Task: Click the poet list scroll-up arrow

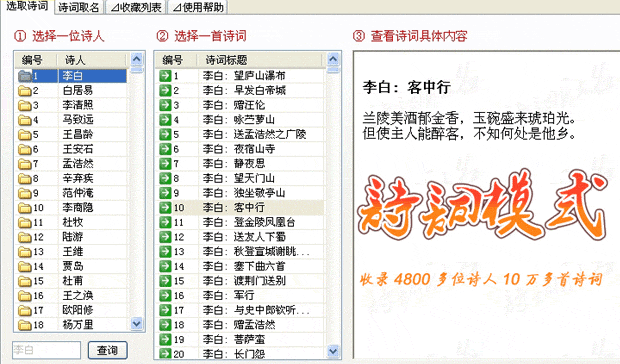Action: click(x=137, y=59)
